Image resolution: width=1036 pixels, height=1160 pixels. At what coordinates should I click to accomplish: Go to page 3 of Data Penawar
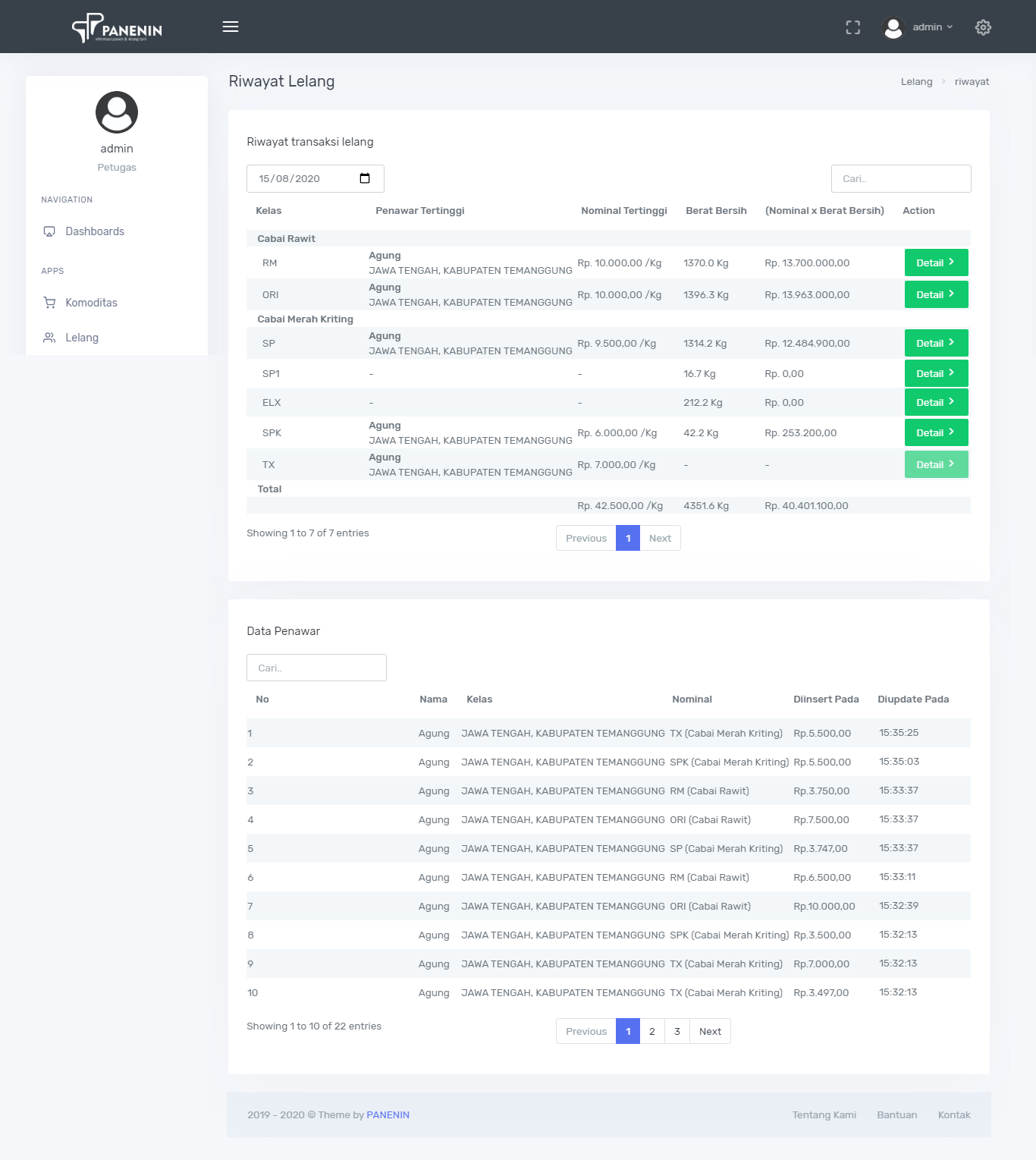(x=677, y=1031)
